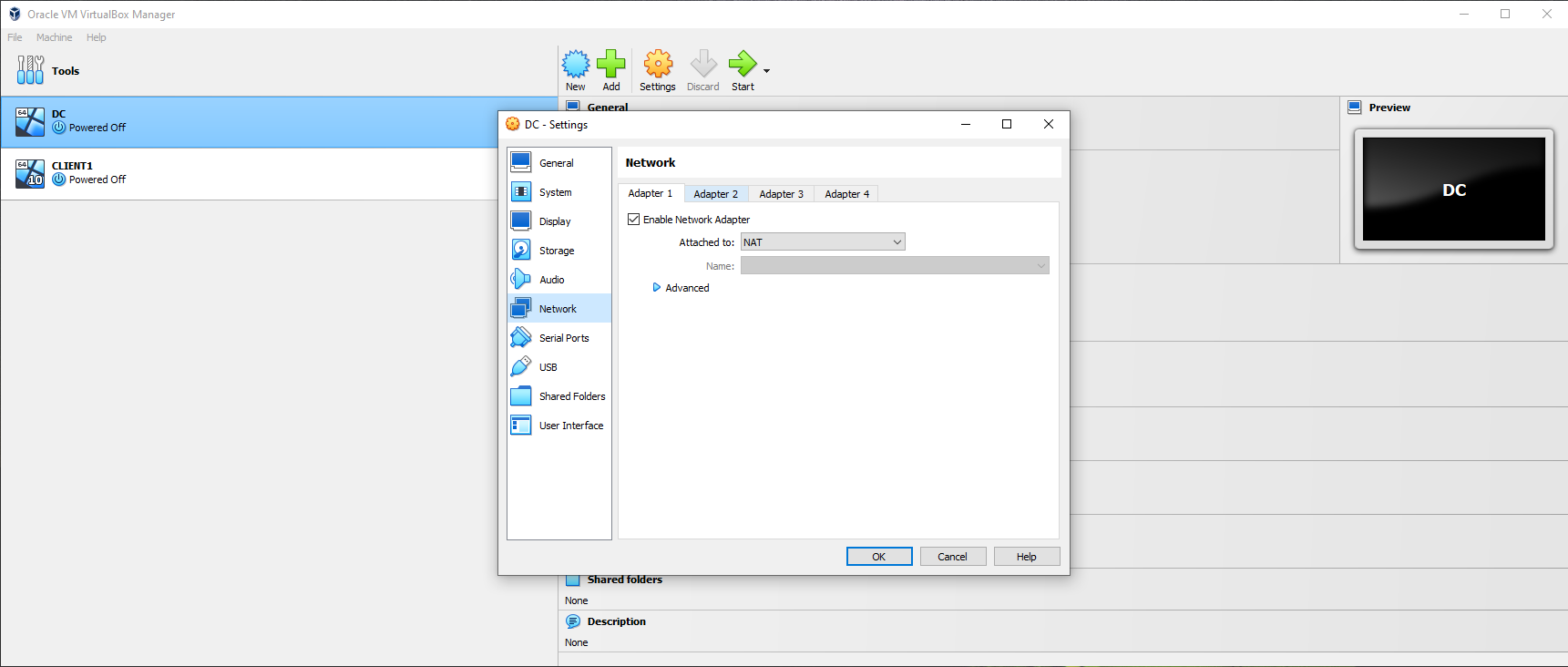Open the Serial Ports category icon
This screenshot has height=667, width=1568.
(x=521, y=337)
